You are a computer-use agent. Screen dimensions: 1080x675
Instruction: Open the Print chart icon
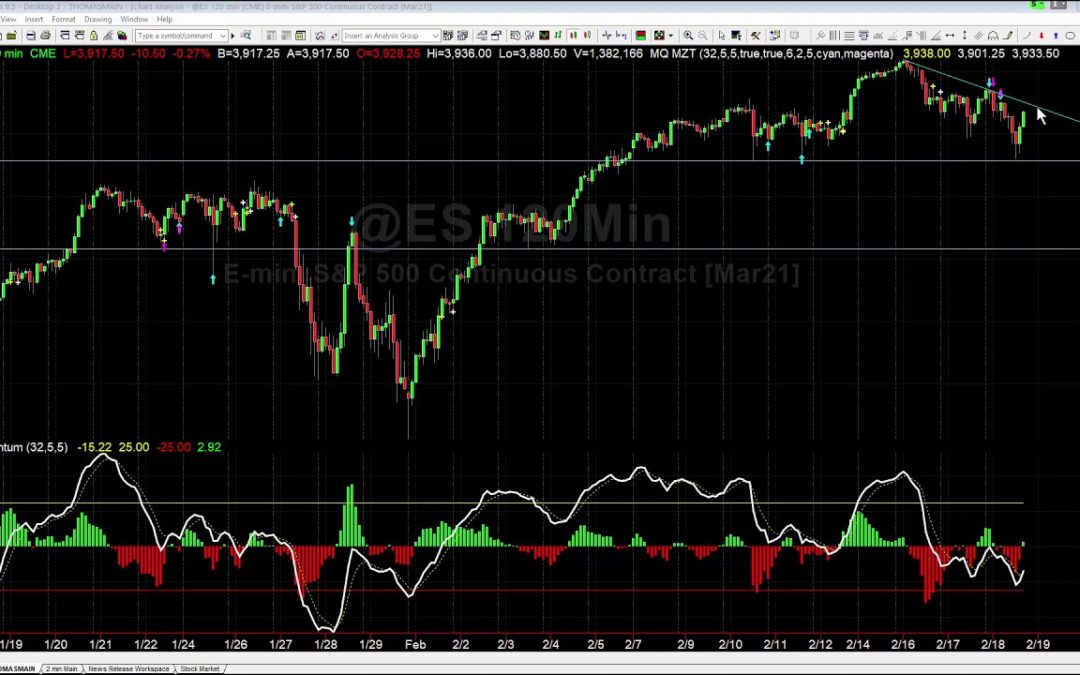46,35
